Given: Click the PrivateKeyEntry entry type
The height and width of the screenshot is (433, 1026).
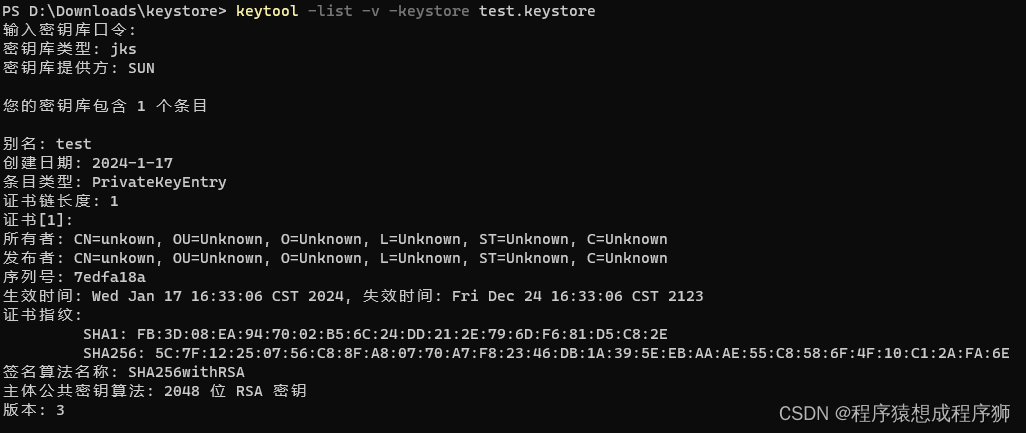Looking at the screenshot, I should tap(159, 182).
